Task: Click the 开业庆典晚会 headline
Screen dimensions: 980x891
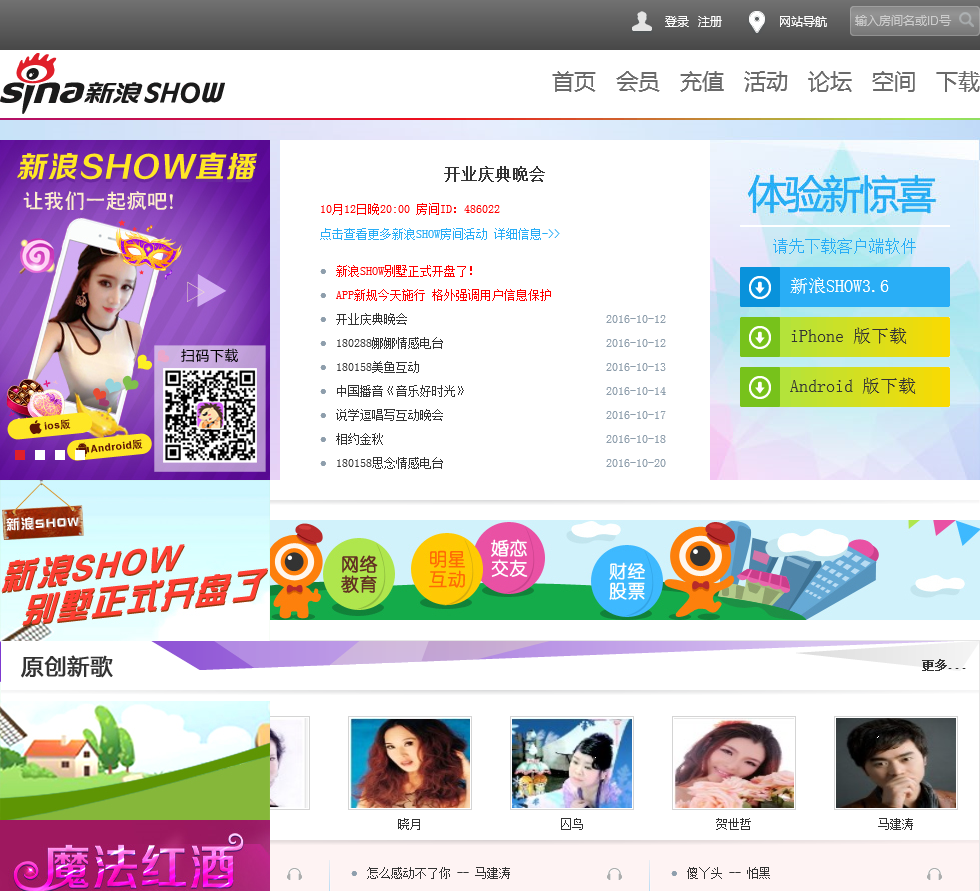Action: click(x=494, y=174)
